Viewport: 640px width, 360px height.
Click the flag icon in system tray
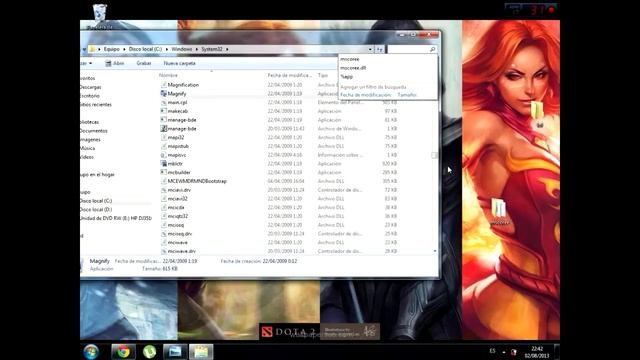(x=514, y=352)
